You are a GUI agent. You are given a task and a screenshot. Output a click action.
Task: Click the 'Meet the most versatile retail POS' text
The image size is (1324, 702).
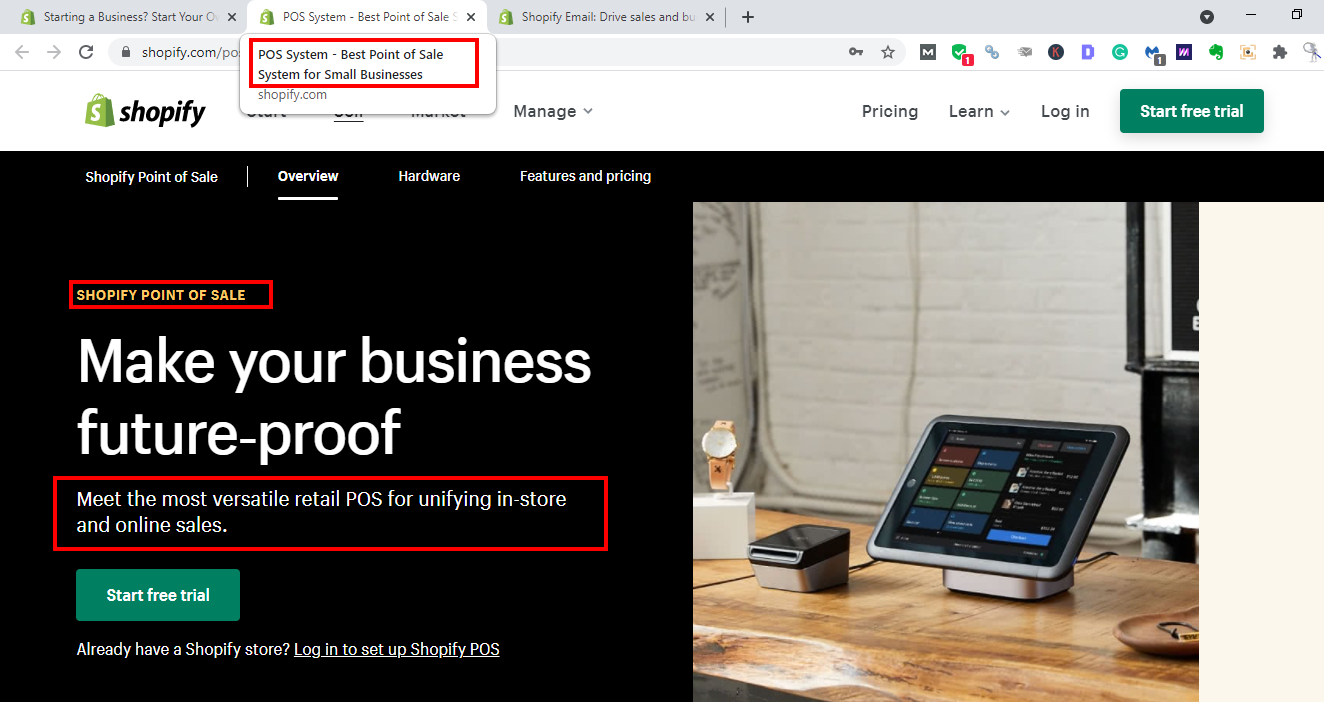click(x=322, y=511)
